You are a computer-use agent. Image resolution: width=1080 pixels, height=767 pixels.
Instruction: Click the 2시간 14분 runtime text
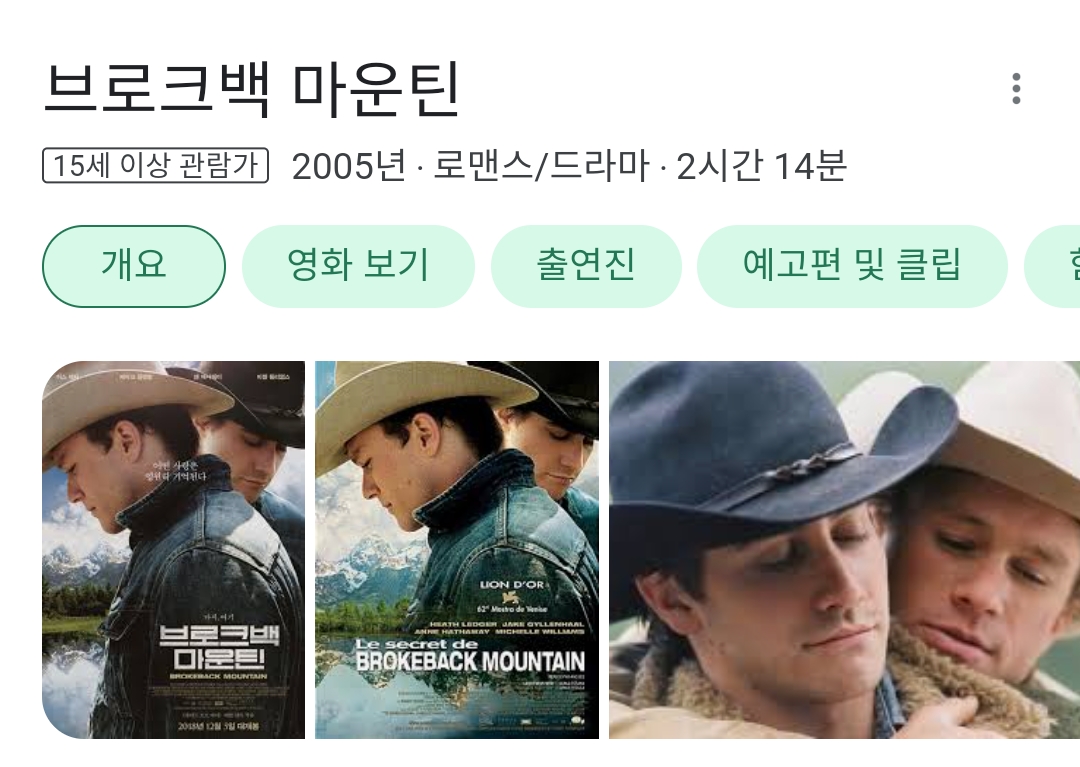click(x=761, y=166)
